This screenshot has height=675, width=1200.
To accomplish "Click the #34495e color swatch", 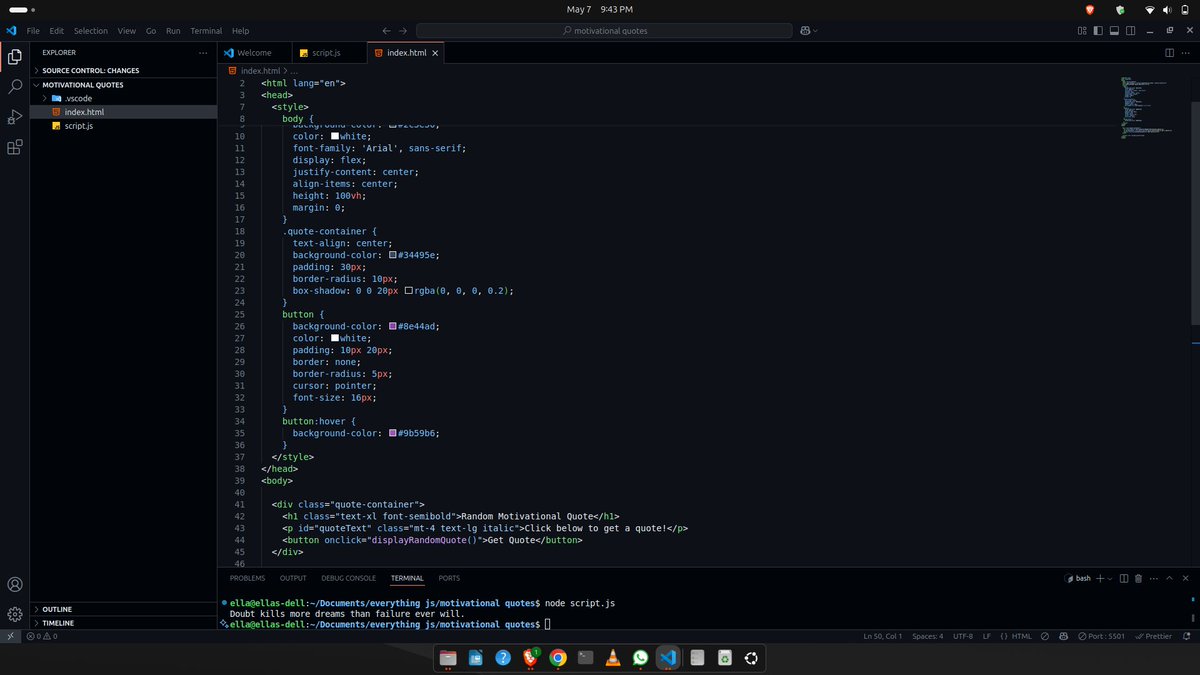I will click(x=393, y=255).
